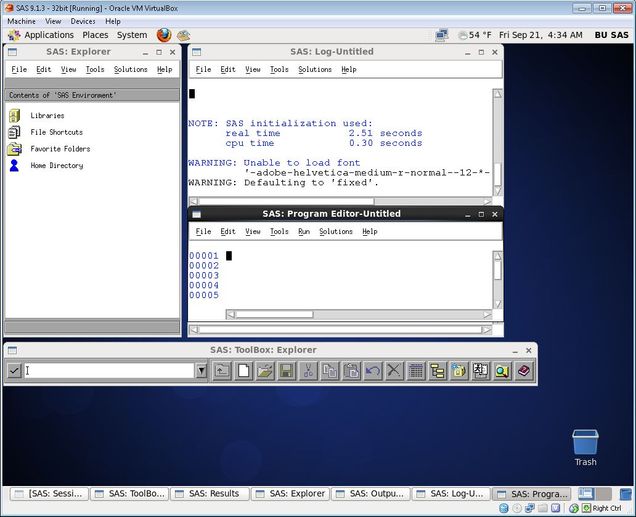Click the Details view grid icon

416,371
